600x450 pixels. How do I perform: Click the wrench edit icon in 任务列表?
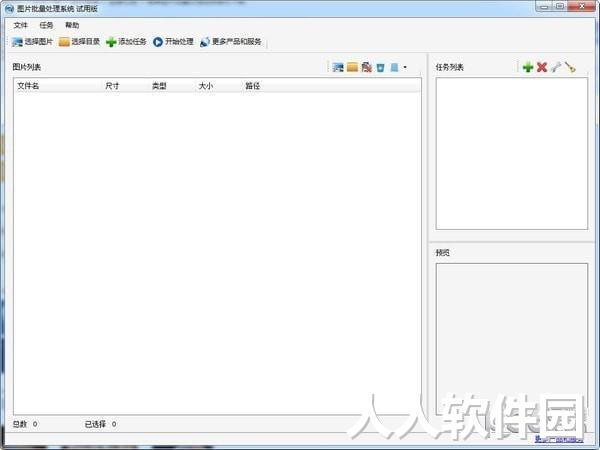tap(556, 67)
